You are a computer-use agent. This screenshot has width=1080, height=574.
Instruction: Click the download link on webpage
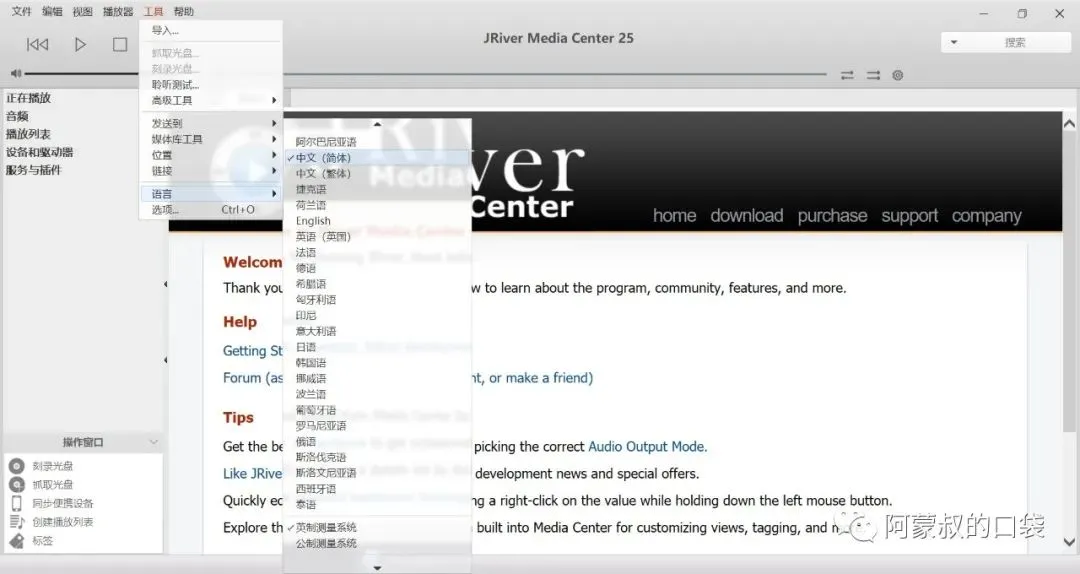tap(747, 216)
